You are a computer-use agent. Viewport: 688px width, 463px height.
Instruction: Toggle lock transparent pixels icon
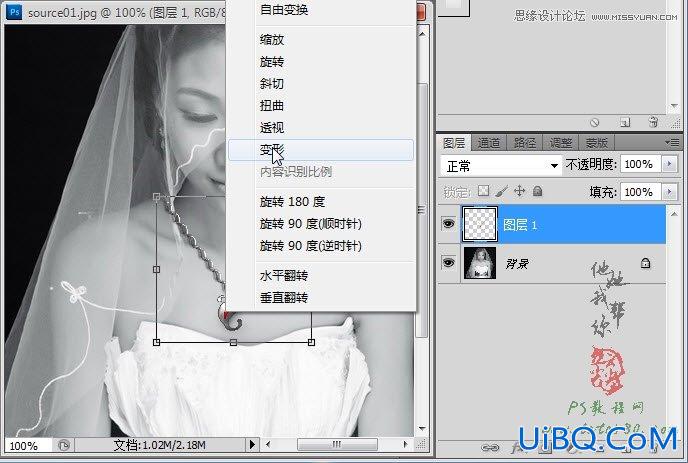[x=484, y=191]
